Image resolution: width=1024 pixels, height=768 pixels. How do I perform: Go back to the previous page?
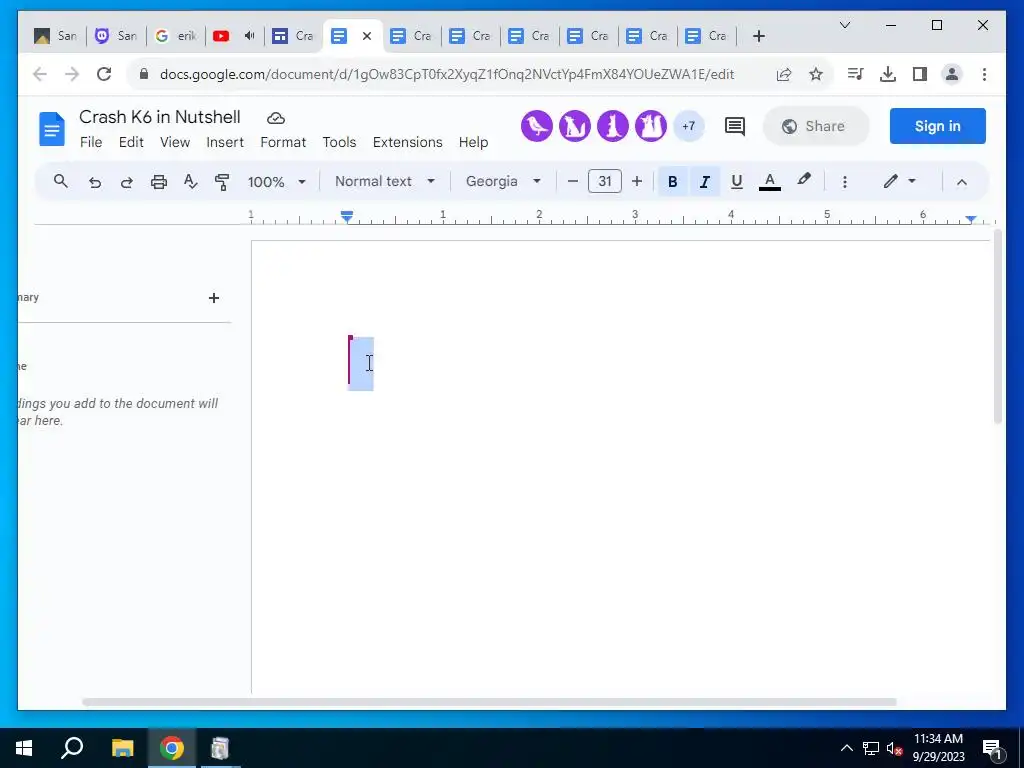(x=40, y=74)
